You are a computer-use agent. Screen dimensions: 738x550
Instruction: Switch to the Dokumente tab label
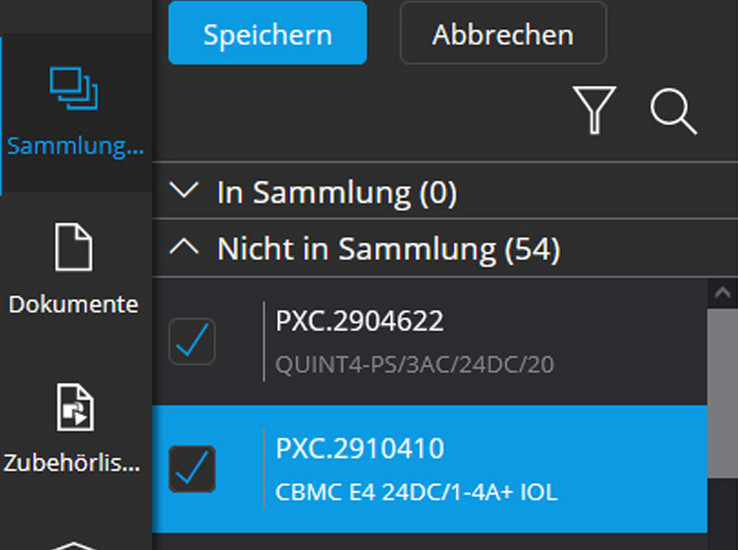(x=74, y=304)
